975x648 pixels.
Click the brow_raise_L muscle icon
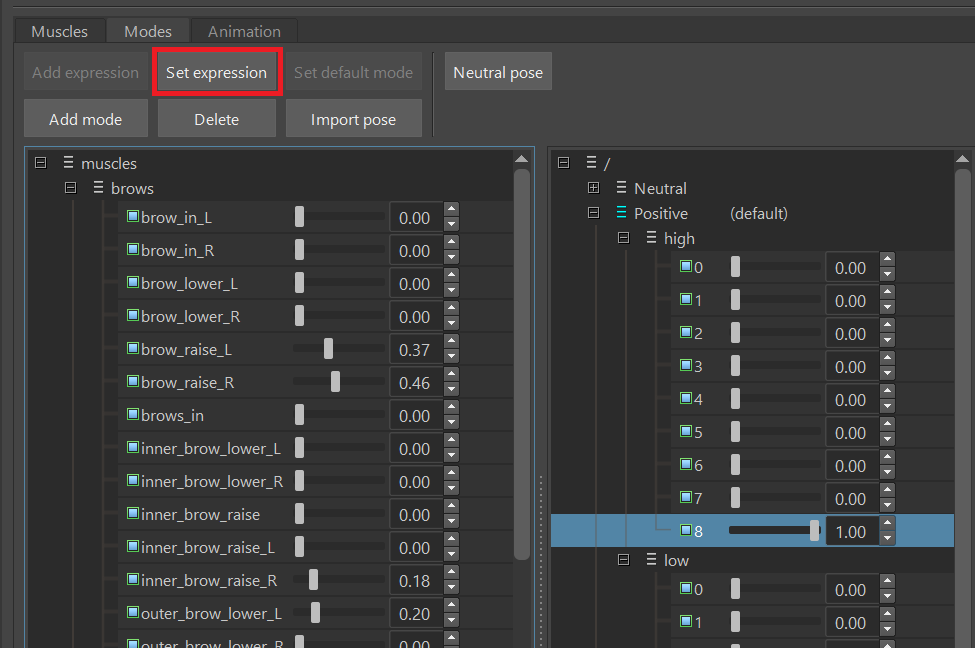click(x=133, y=349)
